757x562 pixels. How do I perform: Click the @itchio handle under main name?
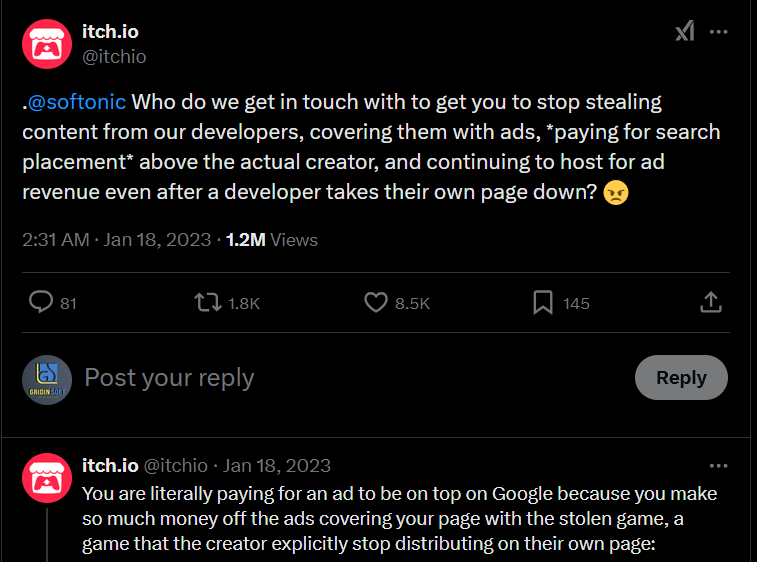[x=114, y=57]
